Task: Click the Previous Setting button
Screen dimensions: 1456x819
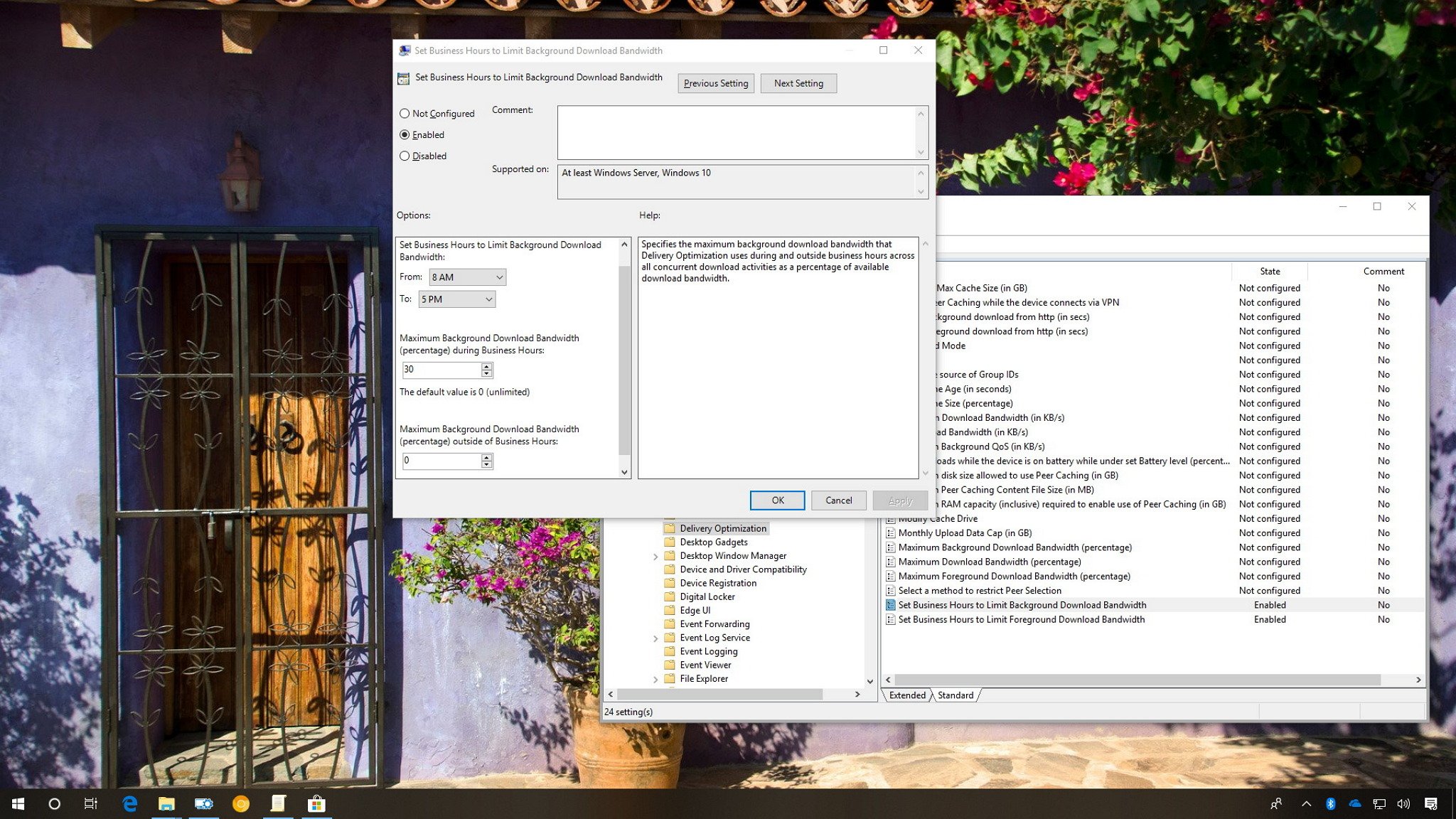Action: (715, 82)
